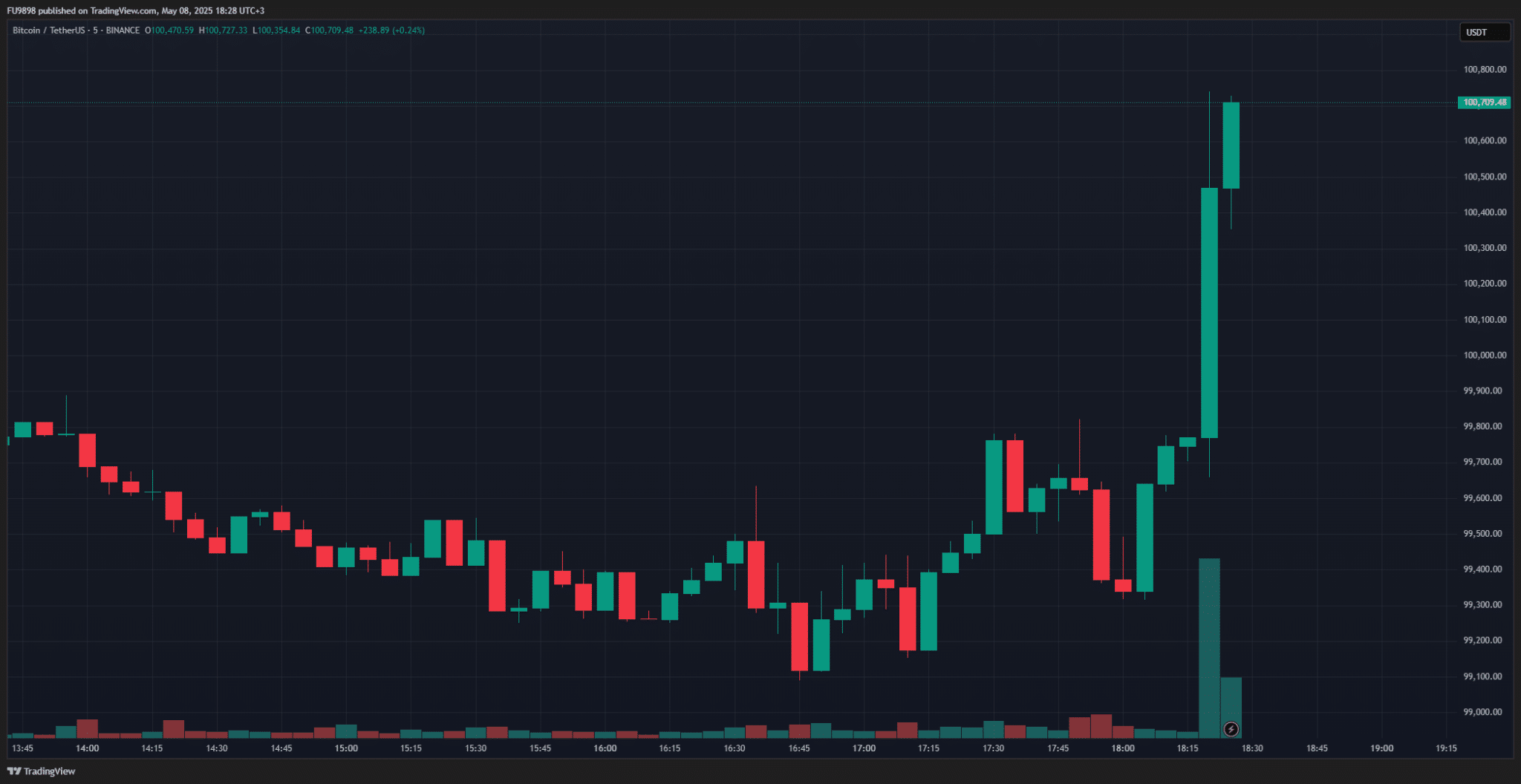Image resolution: width=1521 pixels, height=784 pixels.
Task: Click the Bitcoin / TetherUS symbol title
Action: tap(48, 30)
